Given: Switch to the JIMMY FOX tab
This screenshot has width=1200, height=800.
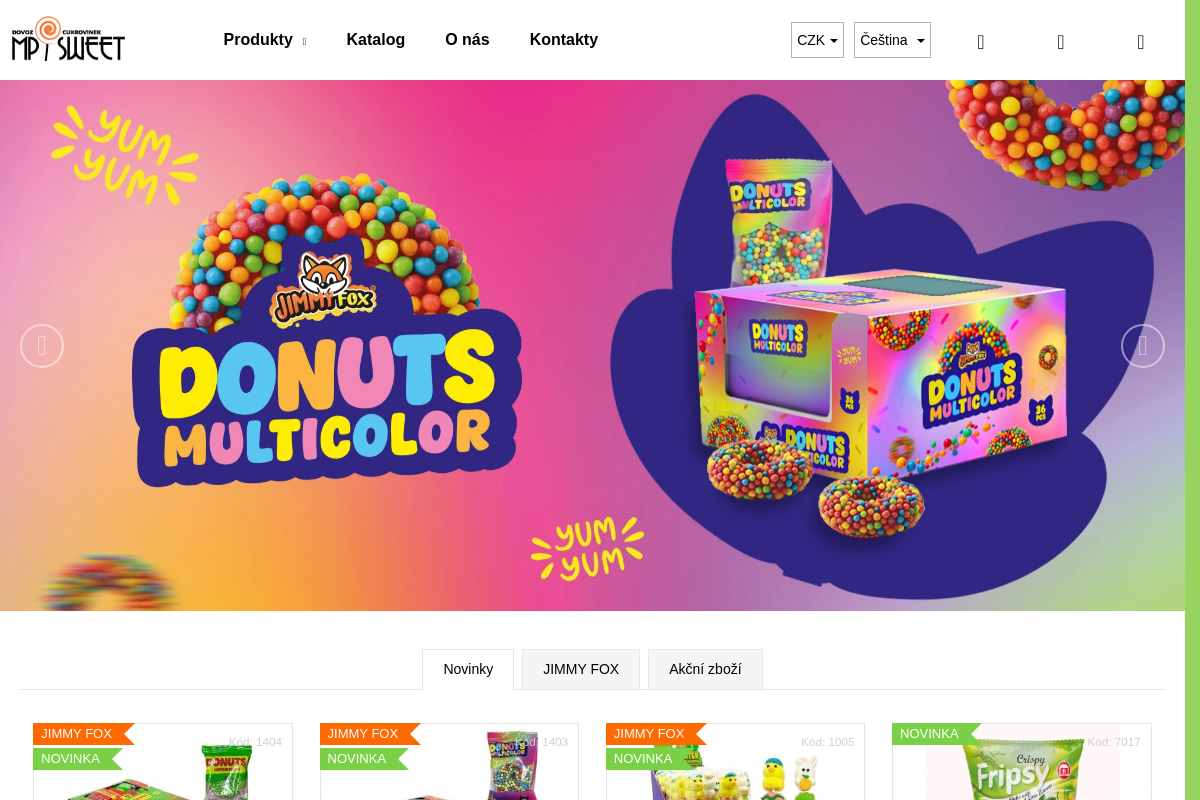Looking at the screenshot, I should pos(581,669).
